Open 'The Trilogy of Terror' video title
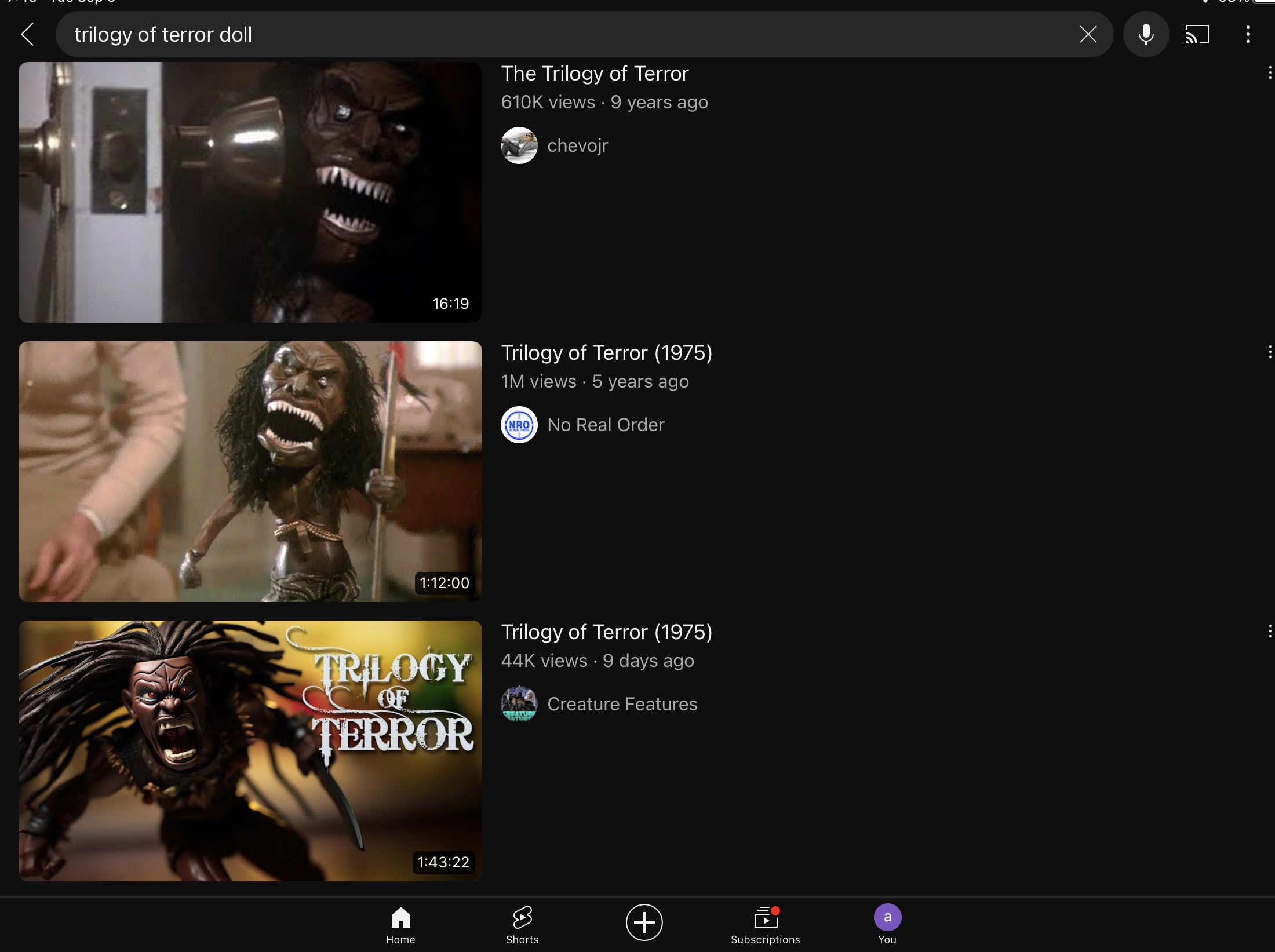The image size is (1275, 952). 595,74
